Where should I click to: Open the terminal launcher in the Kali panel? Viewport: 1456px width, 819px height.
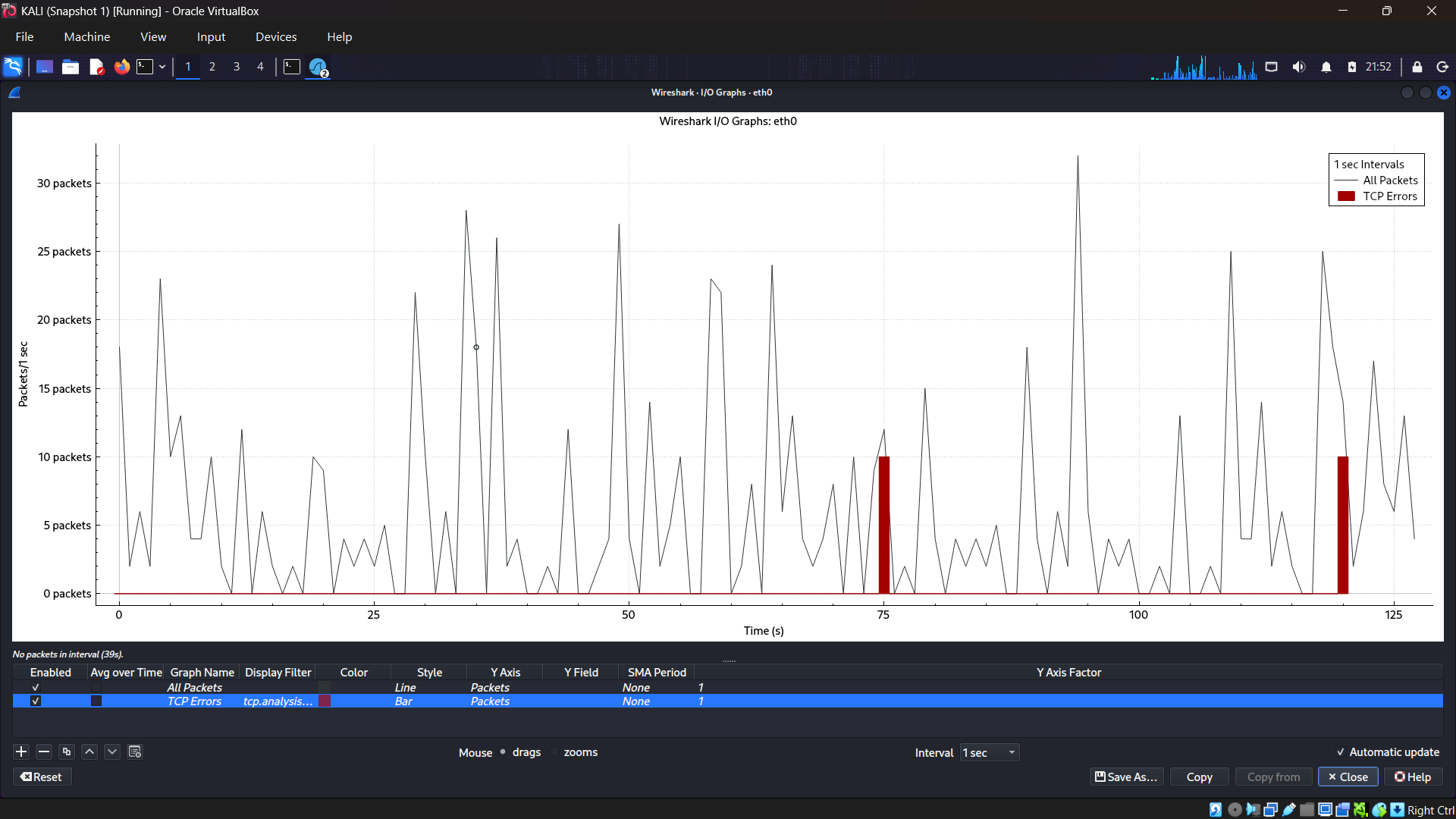click(145, 67)
